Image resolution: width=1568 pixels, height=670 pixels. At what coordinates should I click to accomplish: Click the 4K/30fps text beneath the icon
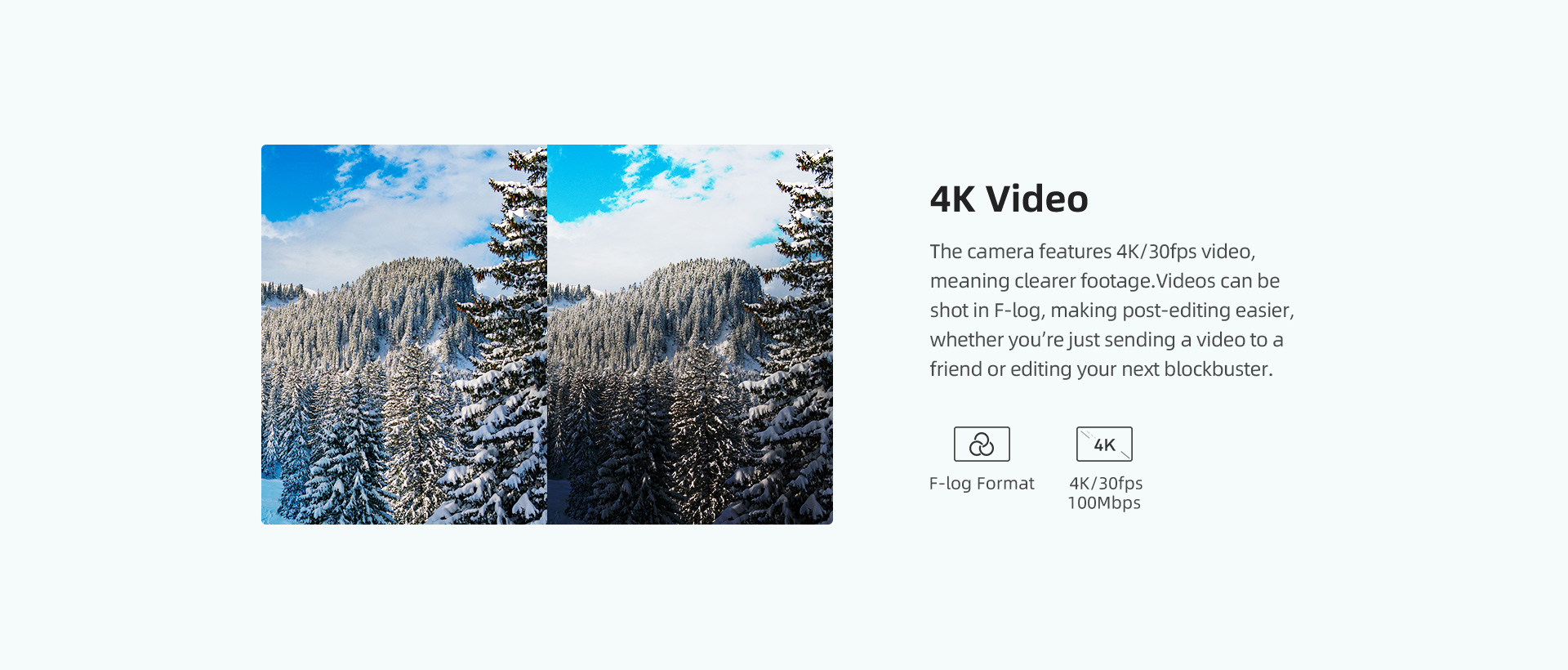tap(1106, 484)
